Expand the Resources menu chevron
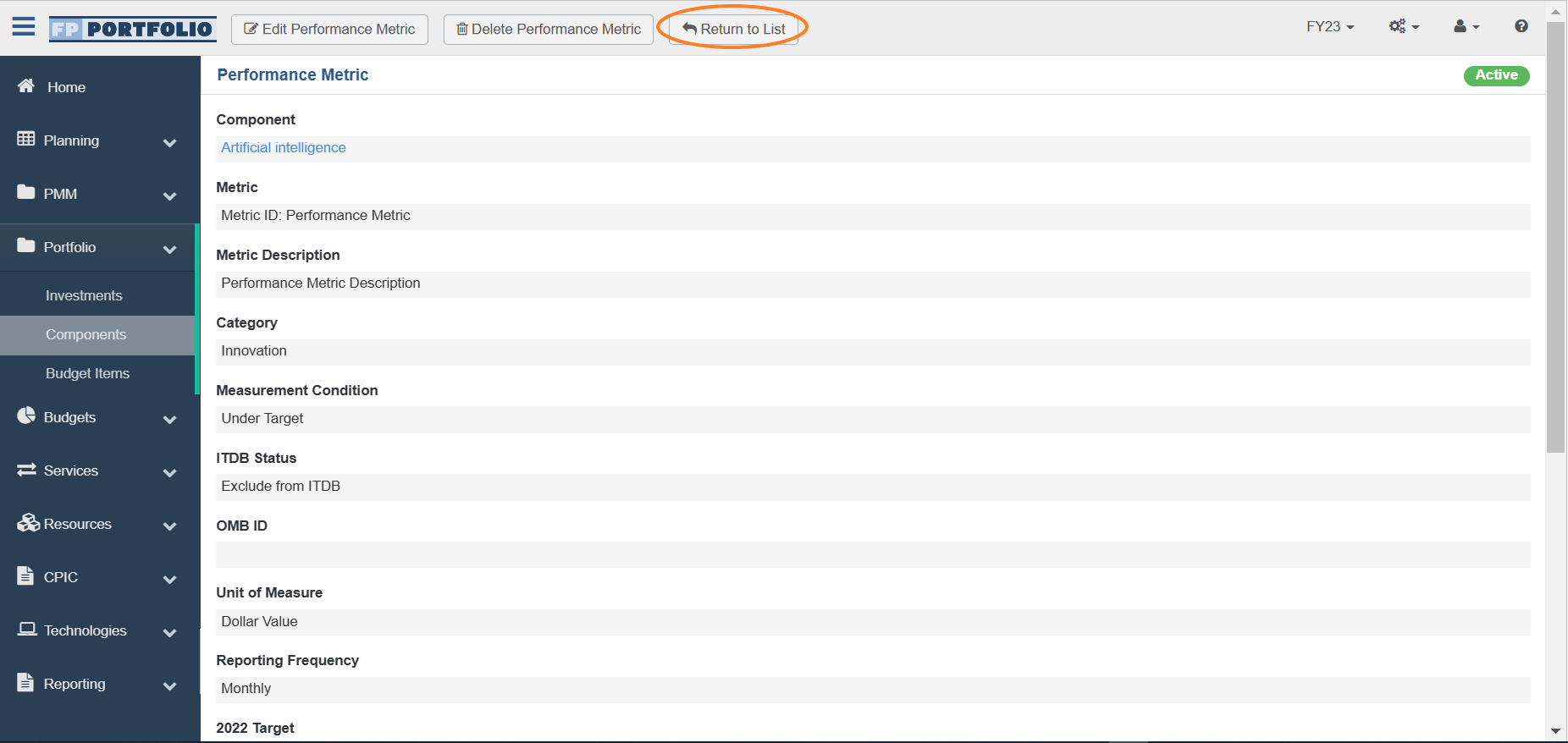 [x=169, y=526]
